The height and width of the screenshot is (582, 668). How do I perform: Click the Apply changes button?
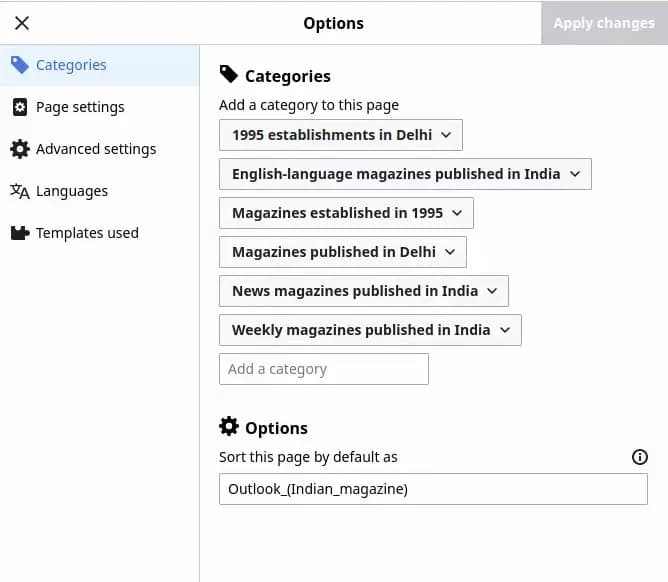[604, 23]
